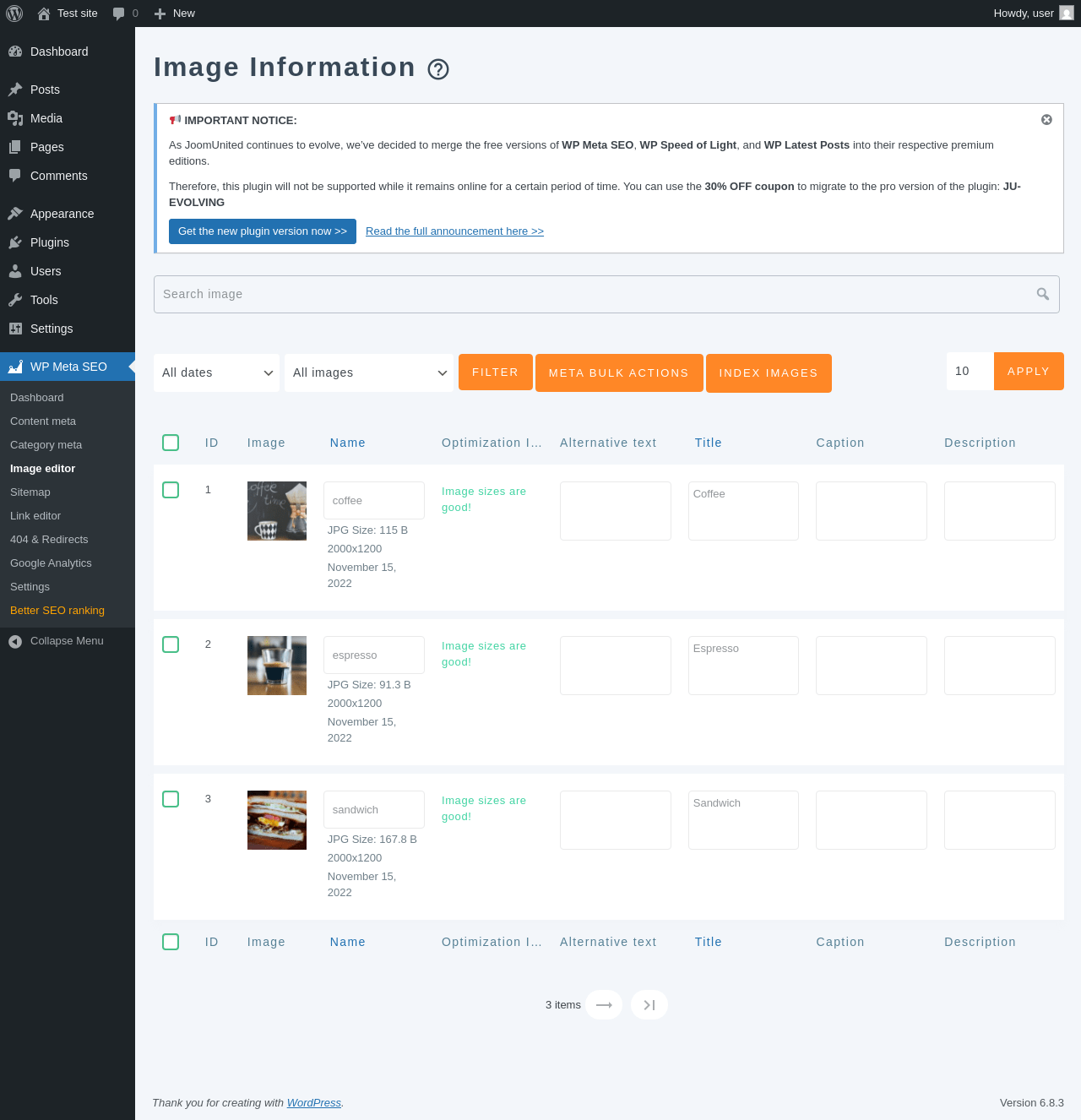
Task: Click user avatar in admin bar
Action: tap(1067, 14)
